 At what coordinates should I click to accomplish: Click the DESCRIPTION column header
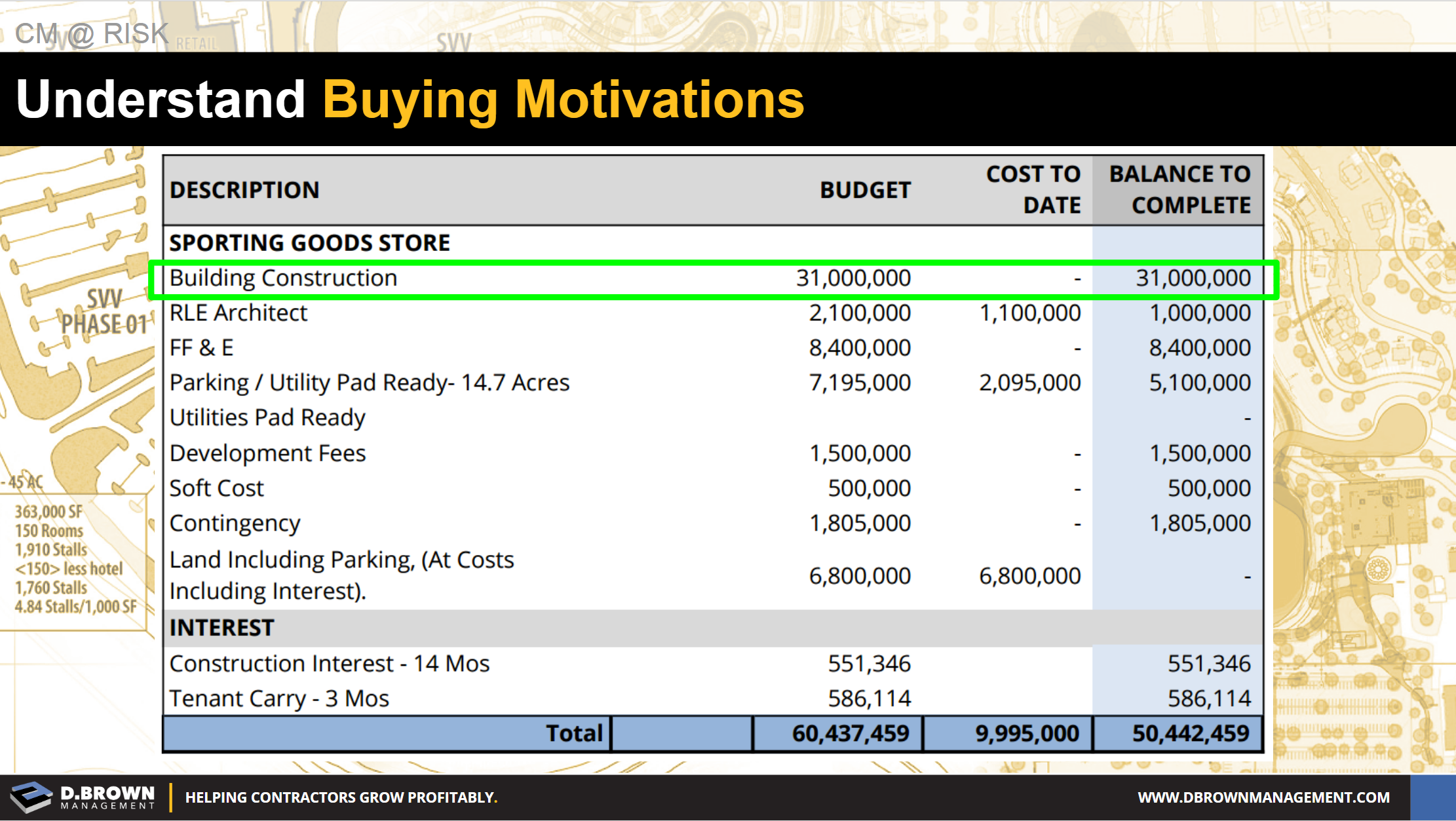point(244,190)
